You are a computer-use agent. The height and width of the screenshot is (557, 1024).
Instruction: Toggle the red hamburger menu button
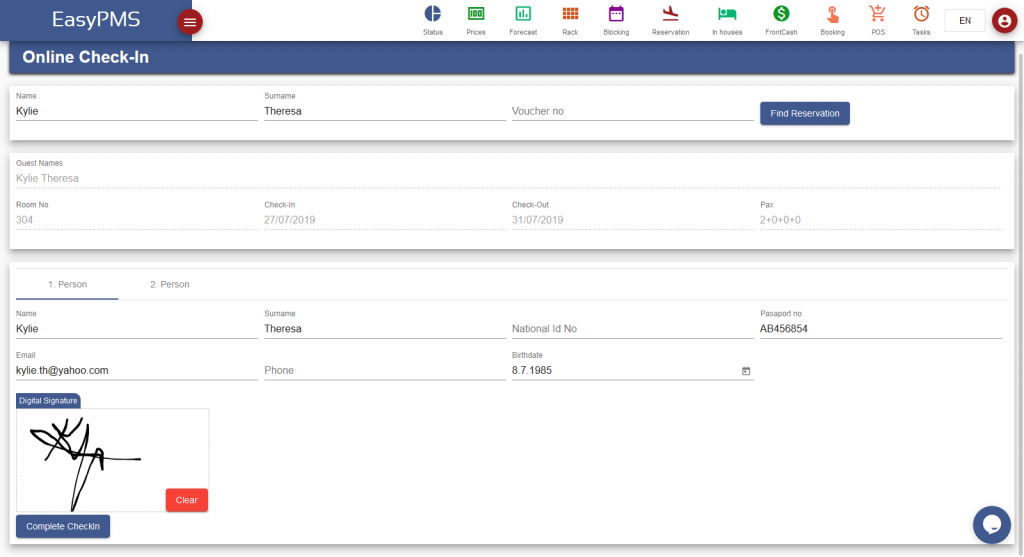pos(190,22)
